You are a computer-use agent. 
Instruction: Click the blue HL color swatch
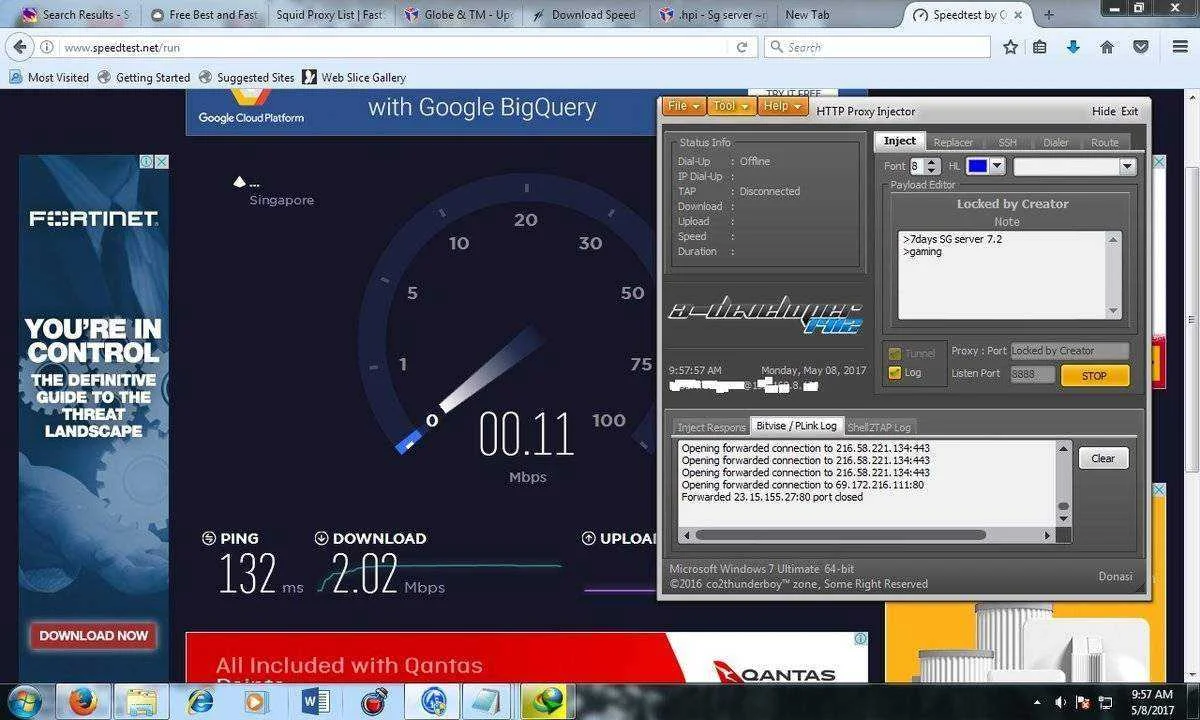(x=977, y=167)
